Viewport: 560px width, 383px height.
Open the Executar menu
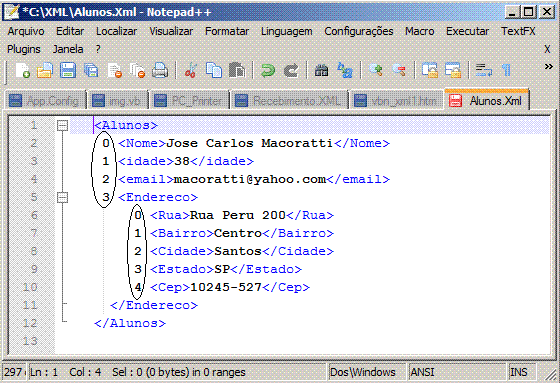click(x=468, y=31)
